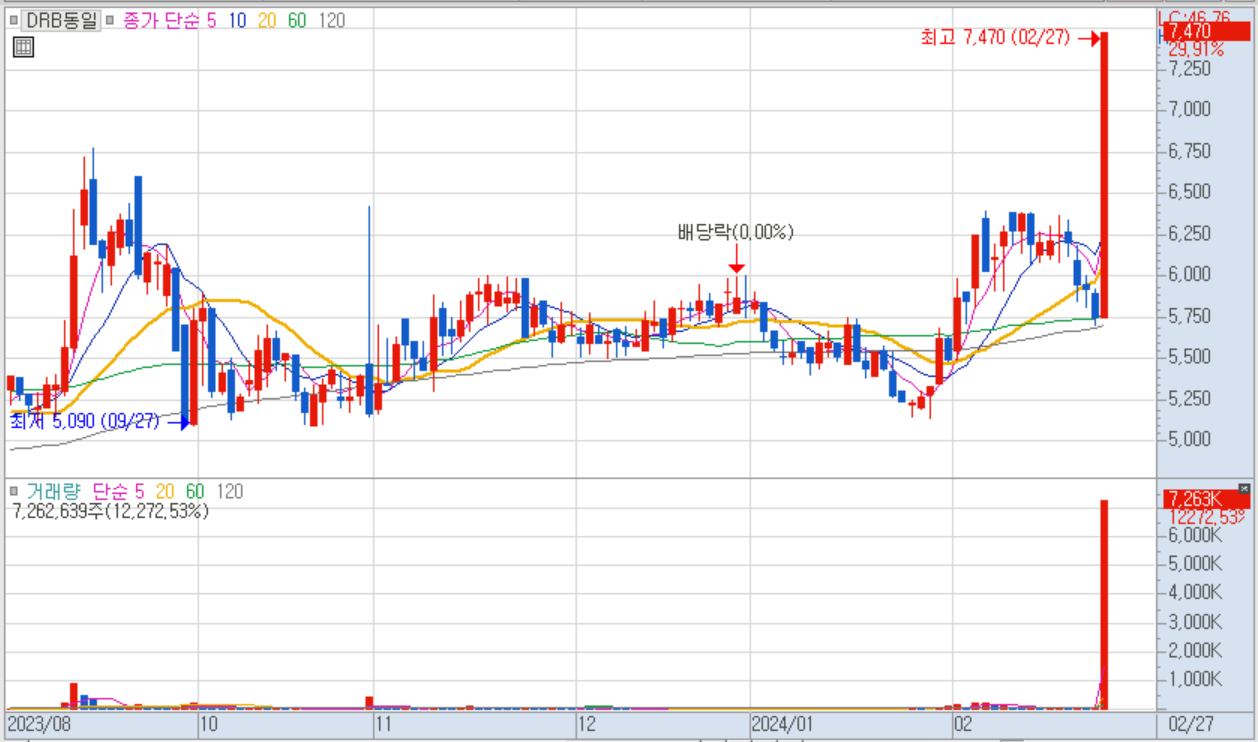Click the 12 month date axis label

[588, 723]
